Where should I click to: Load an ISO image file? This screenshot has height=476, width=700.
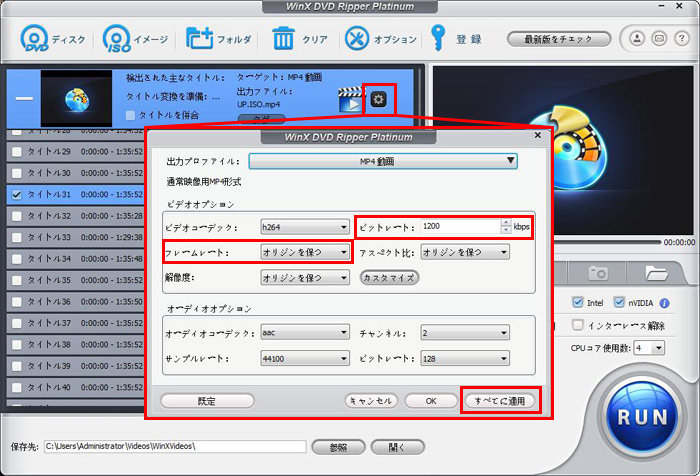[135, 39]
